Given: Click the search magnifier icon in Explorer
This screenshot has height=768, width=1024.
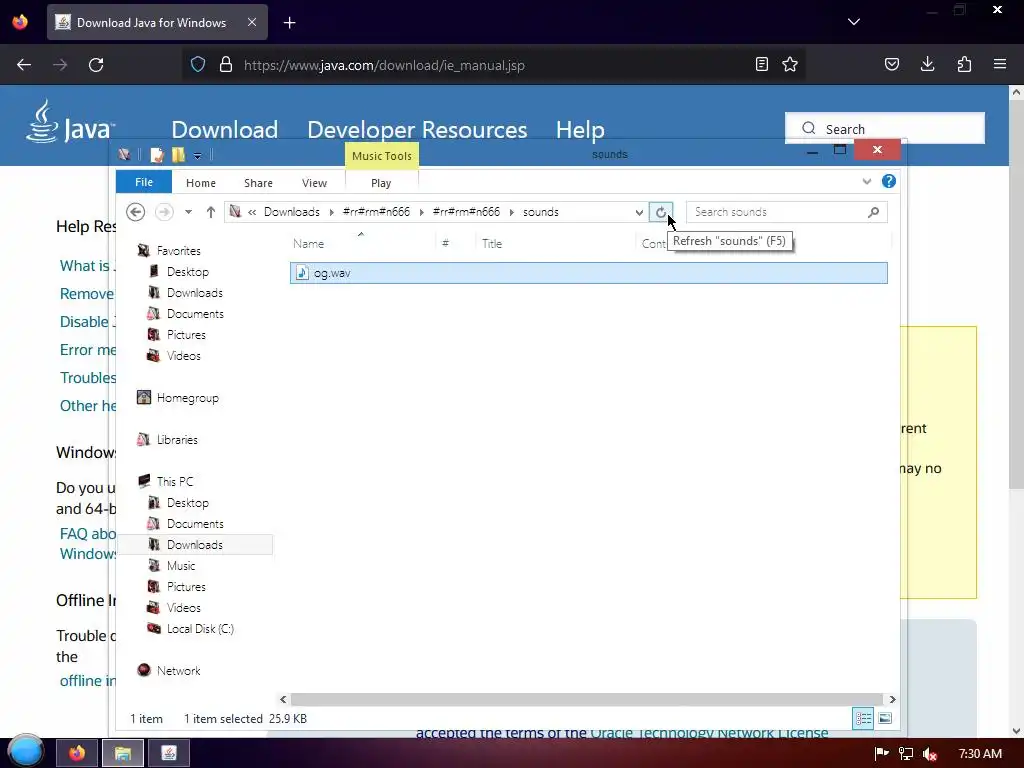Looking at the screenshot, I should coord(874,212).
